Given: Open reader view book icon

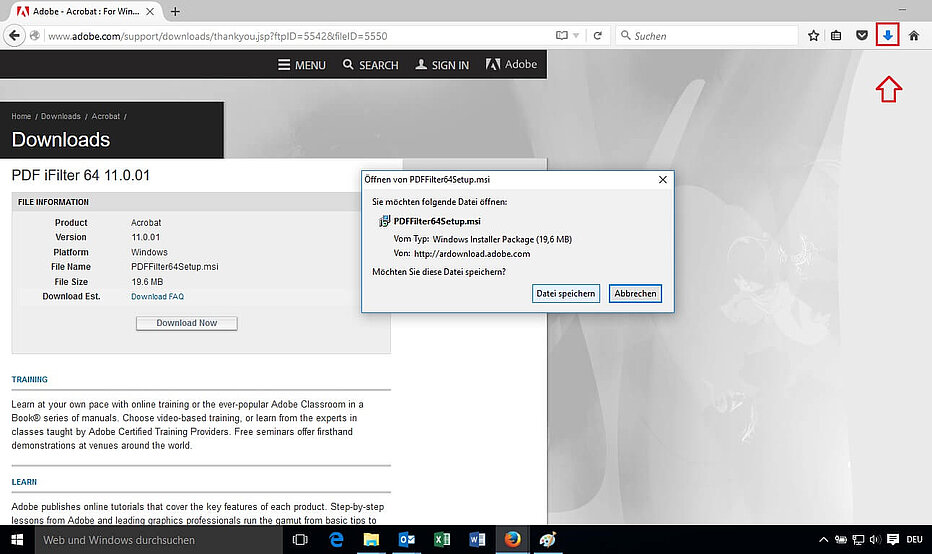Looking at the screenshot, I should click(561, 36).
